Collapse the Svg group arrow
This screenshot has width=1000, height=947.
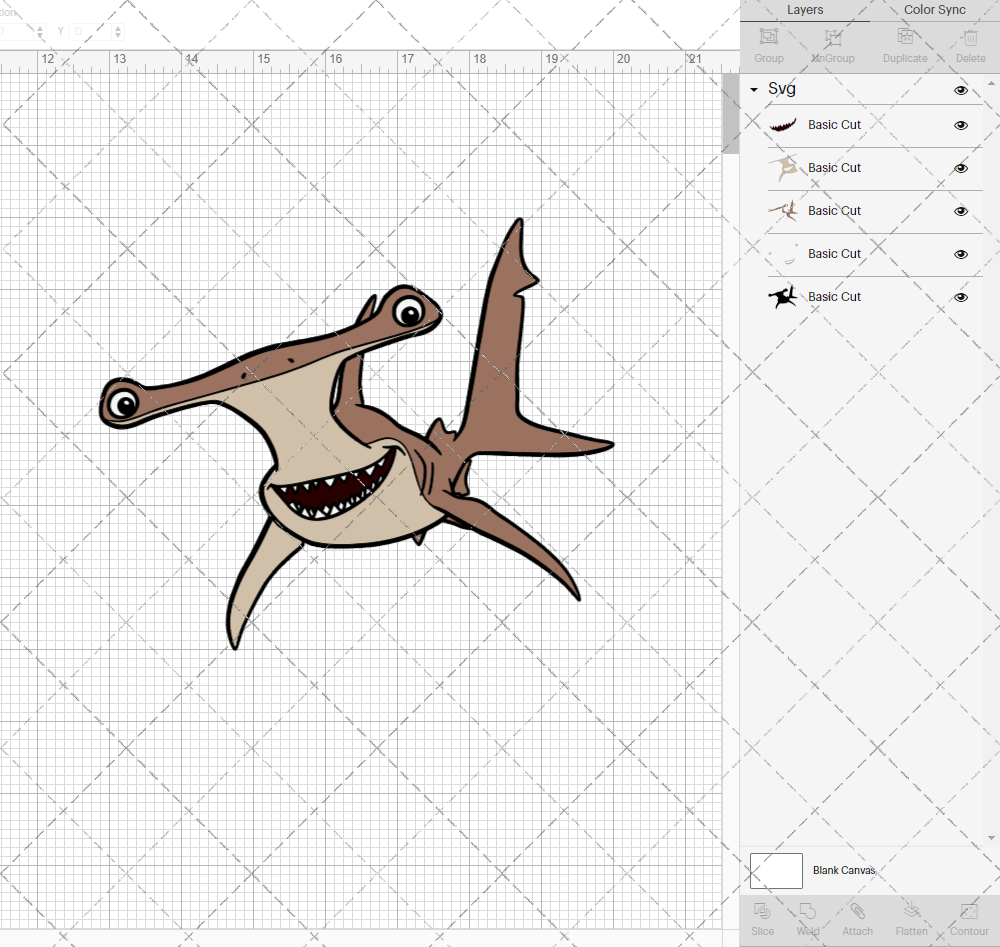pos(754,90)
